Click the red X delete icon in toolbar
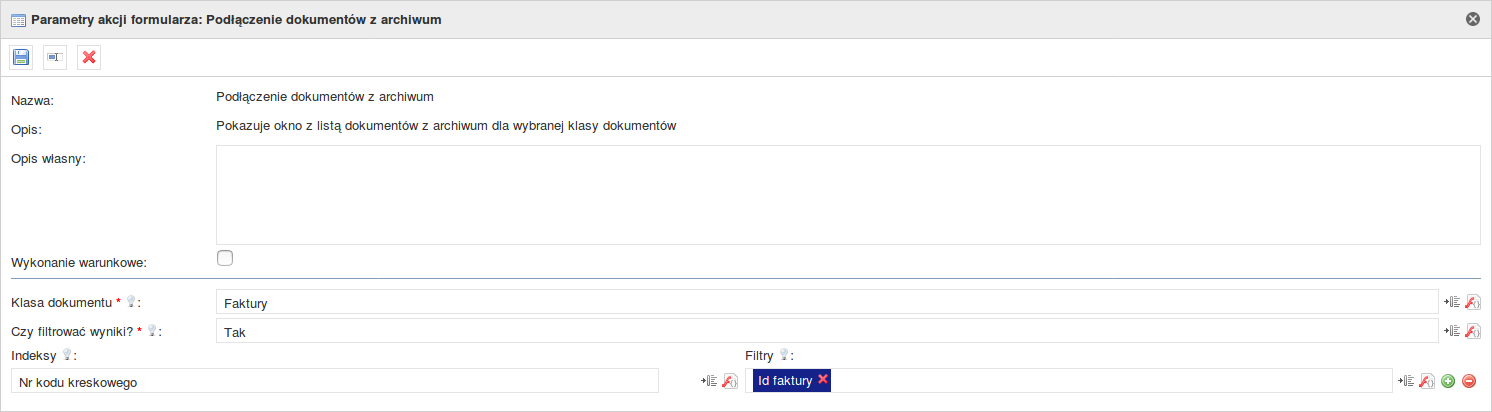This screenshot has width=1492, height=412. tap(89, 57)
